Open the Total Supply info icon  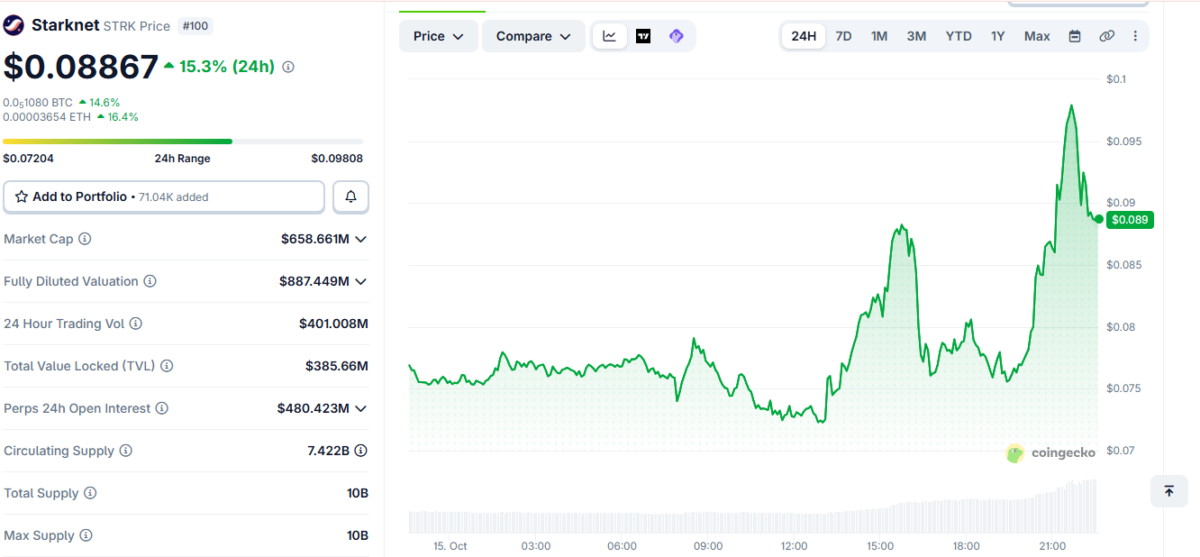[x=90, y=493]
